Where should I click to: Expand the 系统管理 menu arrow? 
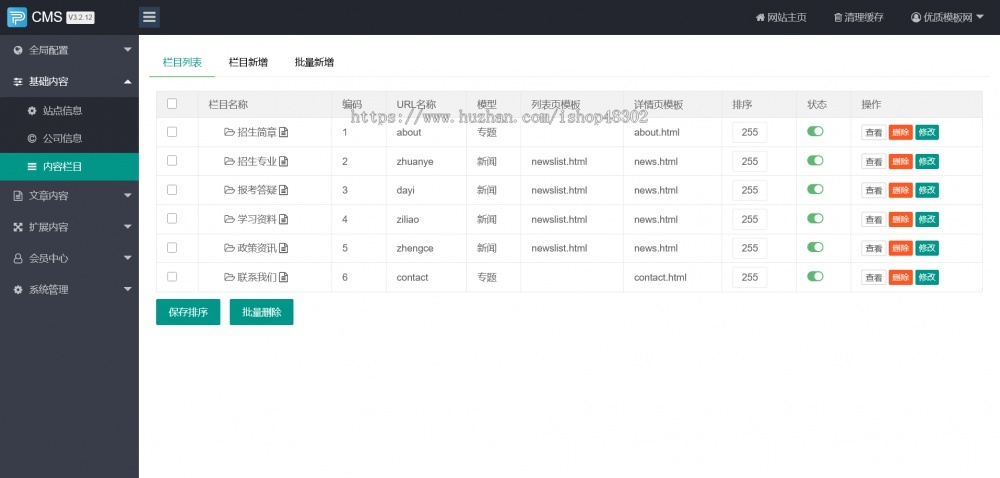[128, 289]
